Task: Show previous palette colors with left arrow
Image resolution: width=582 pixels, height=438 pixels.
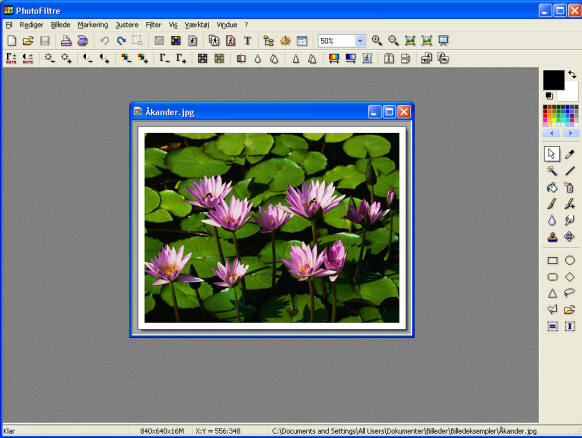Action: point(552,133)
